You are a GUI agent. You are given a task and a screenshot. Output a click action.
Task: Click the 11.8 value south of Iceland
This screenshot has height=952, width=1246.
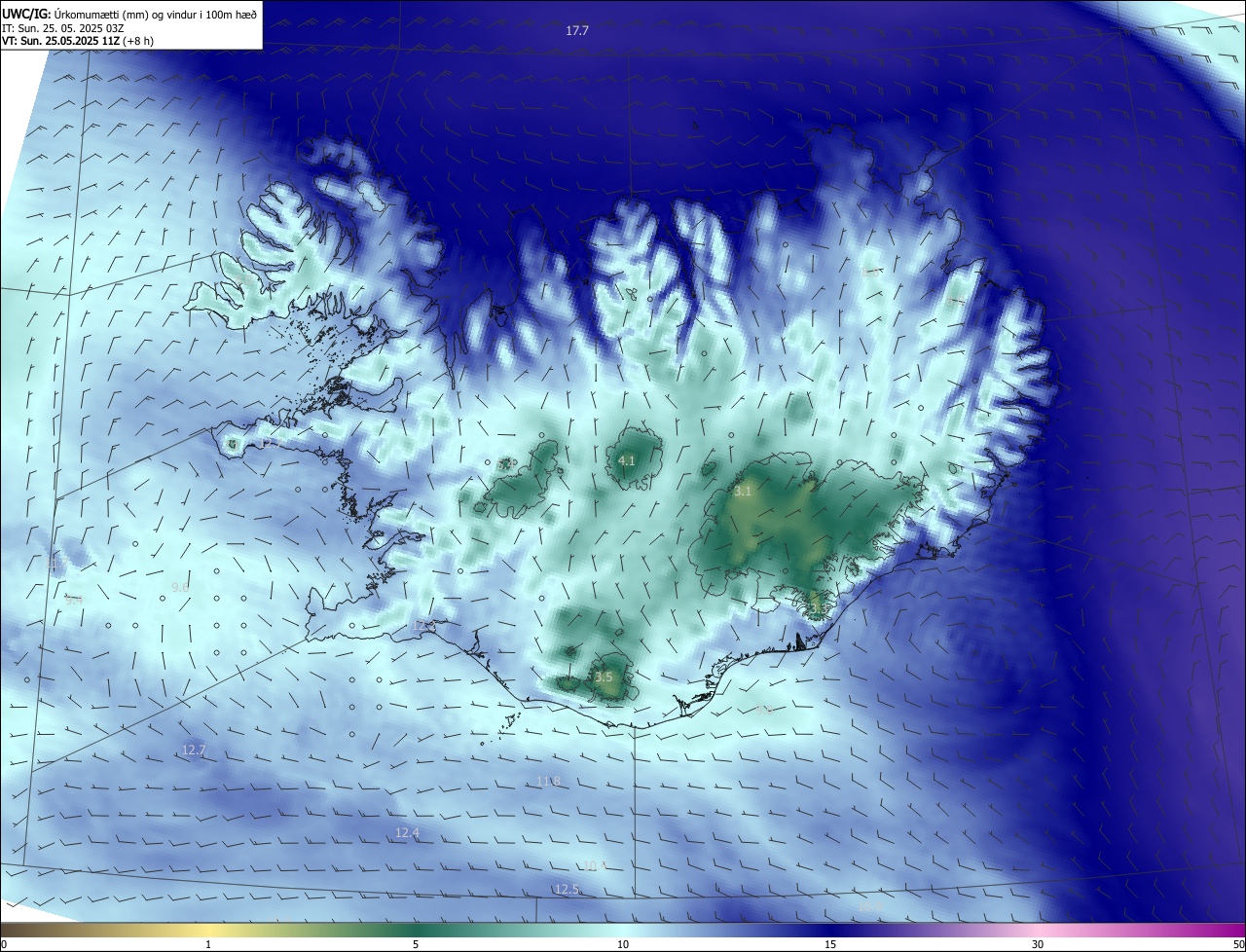[548, 781]
